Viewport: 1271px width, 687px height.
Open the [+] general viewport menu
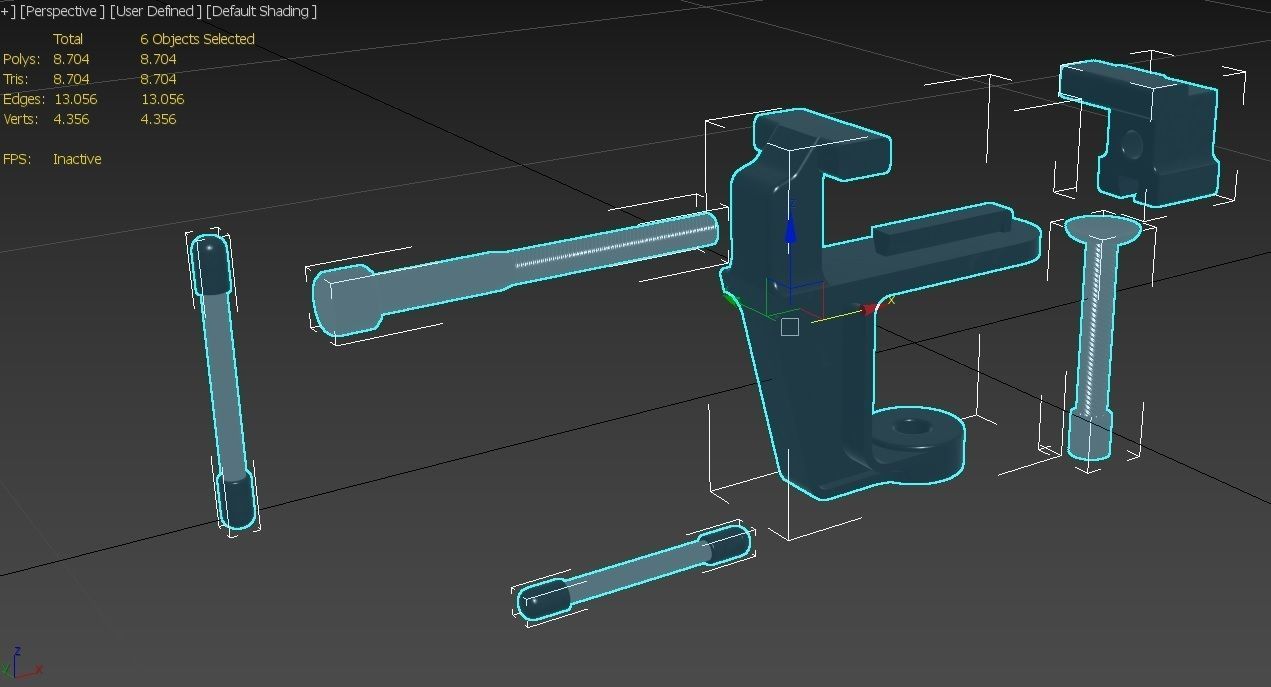(x=8, y=11)
